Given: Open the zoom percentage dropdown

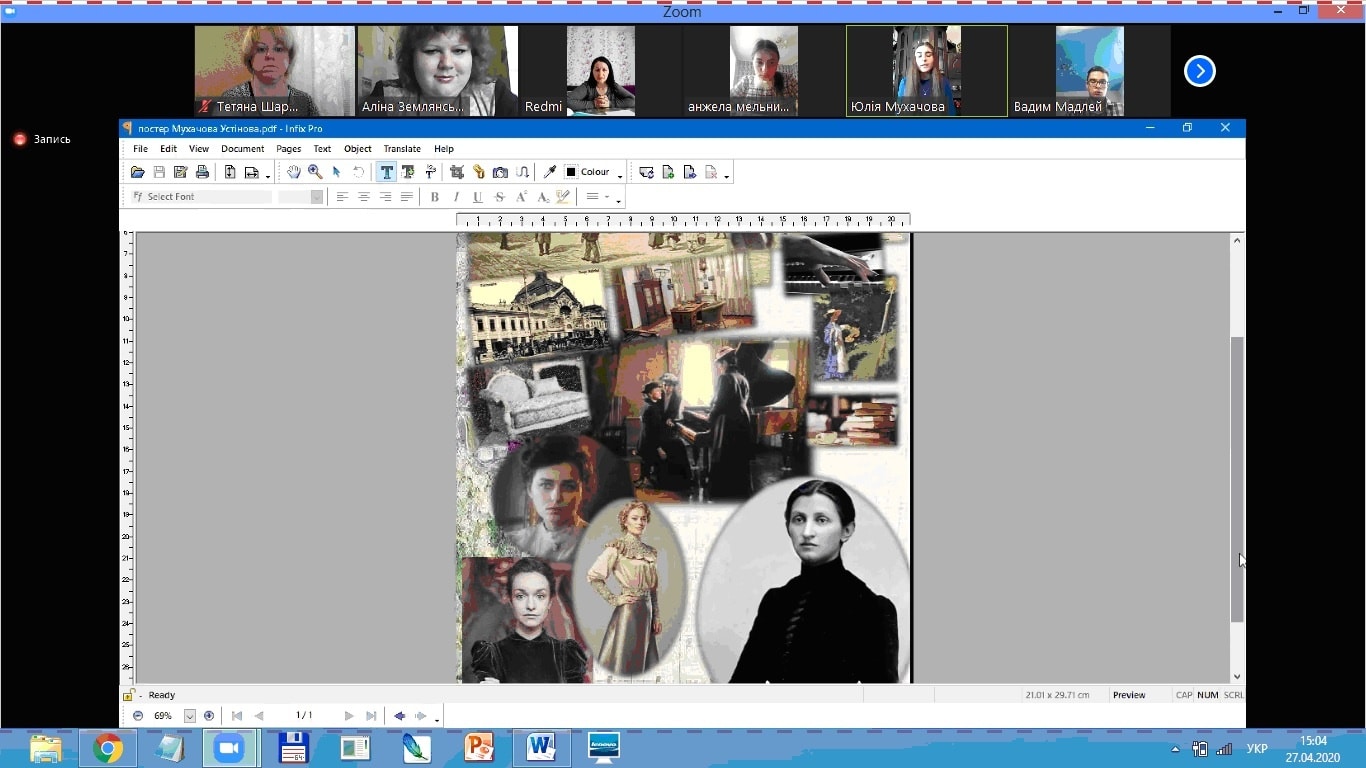Looking at the screenshot, I should tap(189, 716).
